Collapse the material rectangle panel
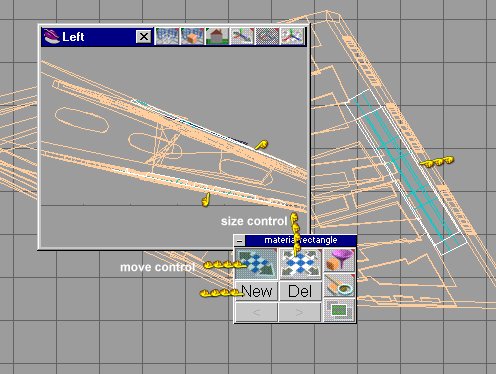The image size is (496, 374). [x=239, y=240]
